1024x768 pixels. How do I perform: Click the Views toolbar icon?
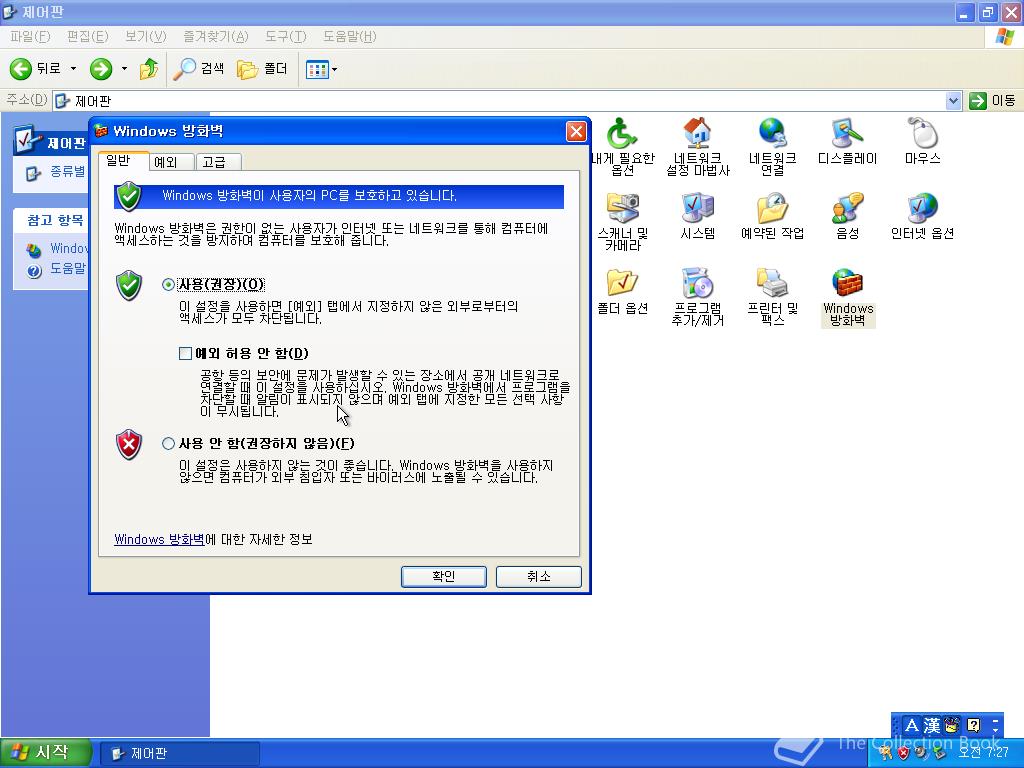click(317, 69)
